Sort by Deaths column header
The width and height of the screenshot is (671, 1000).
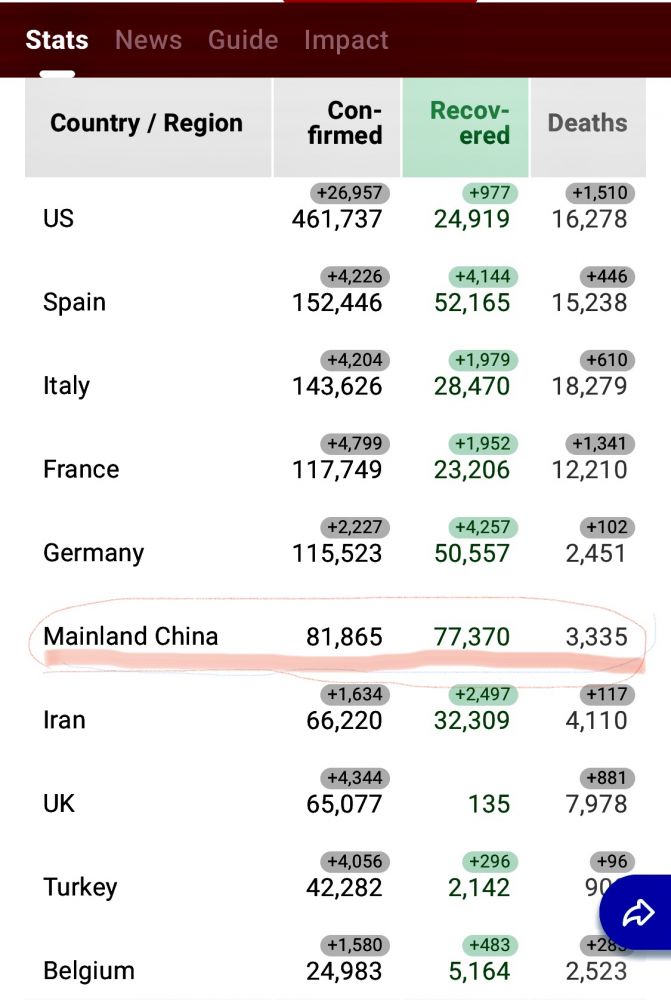click(587, 123)
